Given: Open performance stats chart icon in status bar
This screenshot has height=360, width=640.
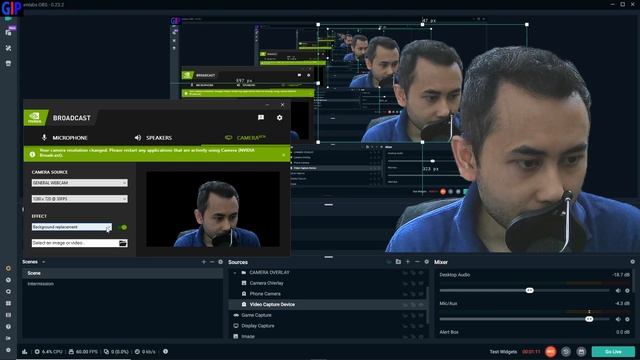Looking at the screenshot, I should pyautogui.click(x=24, y=351).
